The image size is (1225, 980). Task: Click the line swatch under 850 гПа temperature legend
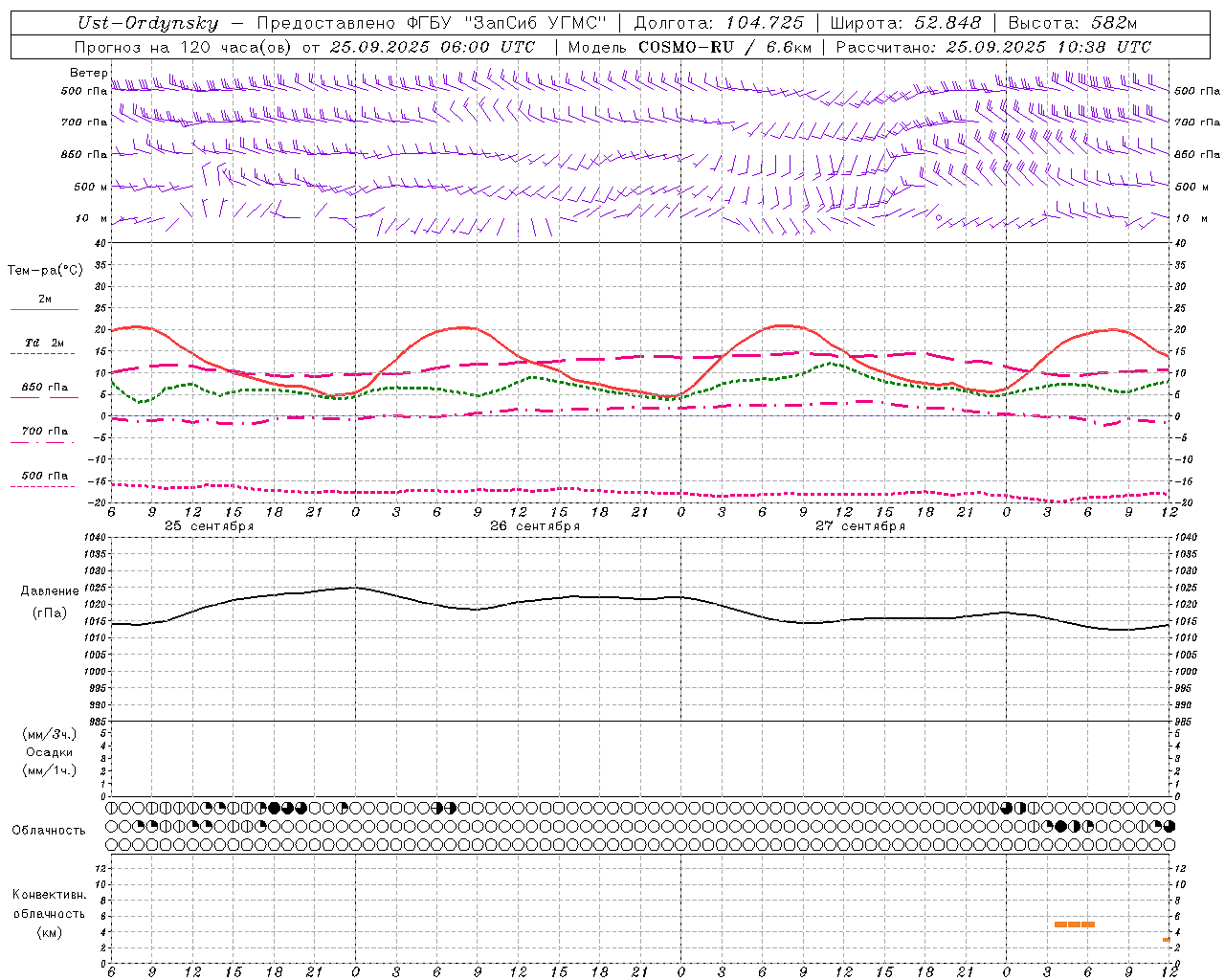[x=44, y=397]
